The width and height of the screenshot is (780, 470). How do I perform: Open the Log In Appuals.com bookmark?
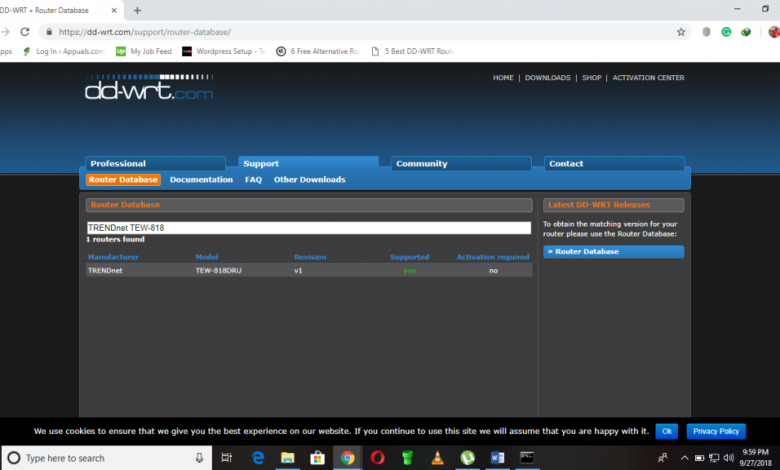click(64, 51)
